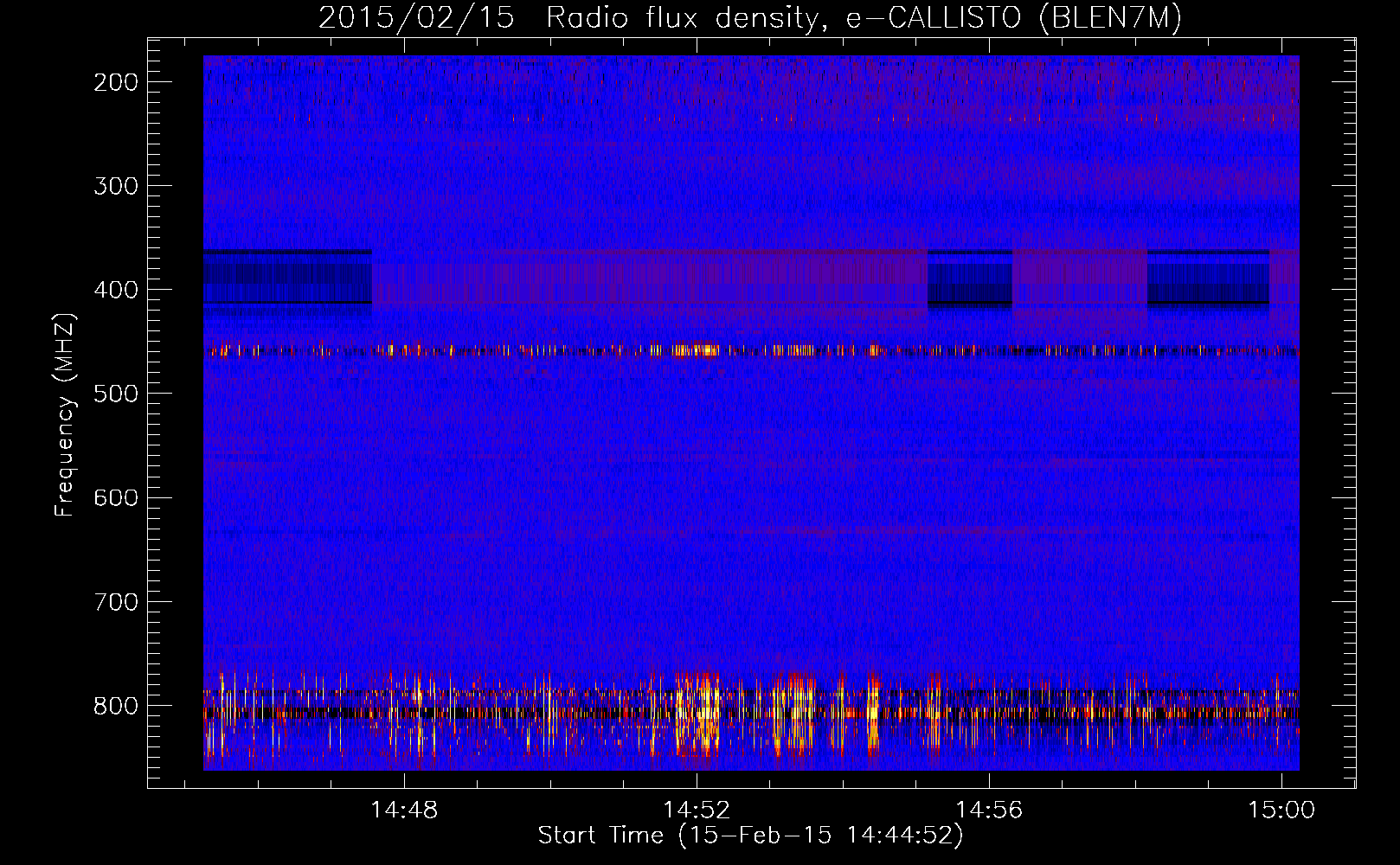
Task: Select the 300 frequency tick label
Action: click(115, 186)
